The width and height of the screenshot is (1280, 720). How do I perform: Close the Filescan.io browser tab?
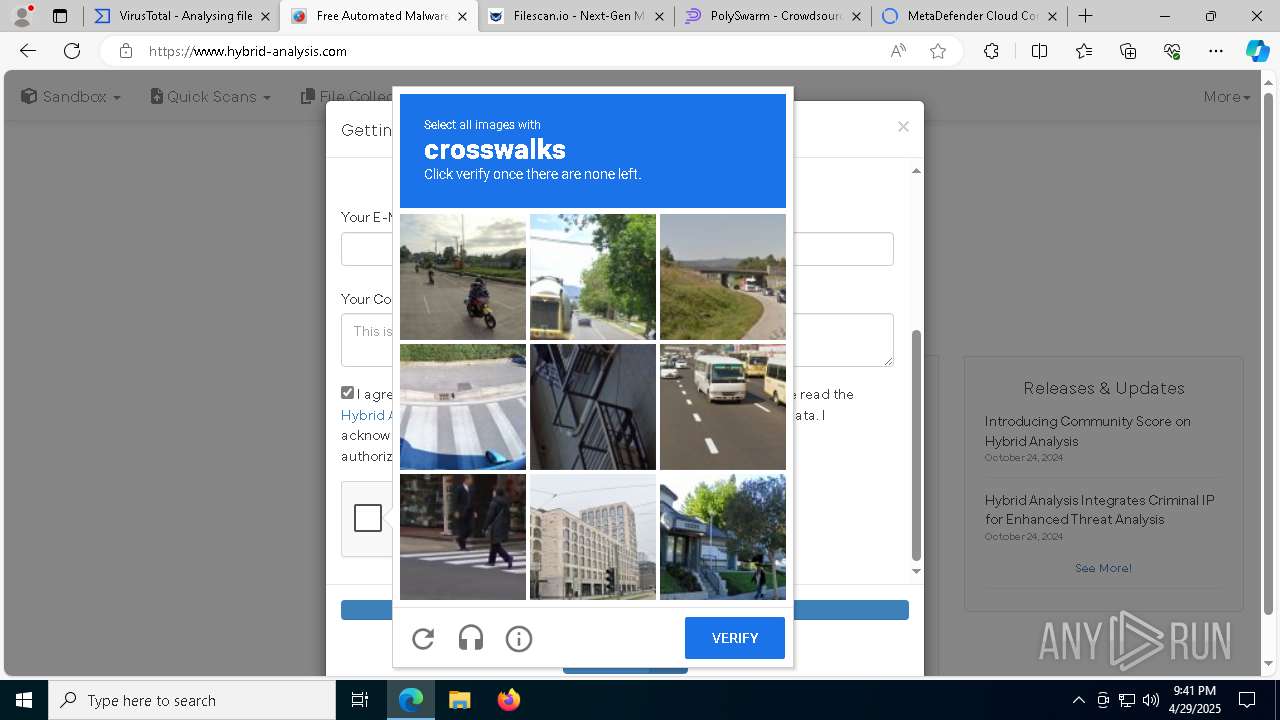(x=659, y=16)
